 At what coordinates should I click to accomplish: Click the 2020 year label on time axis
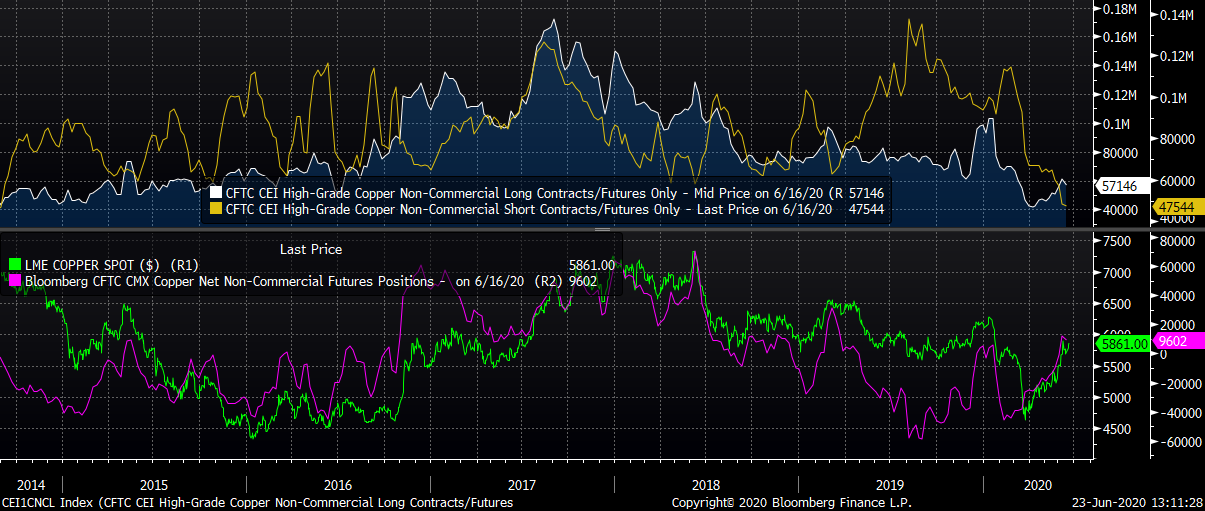1036,482
